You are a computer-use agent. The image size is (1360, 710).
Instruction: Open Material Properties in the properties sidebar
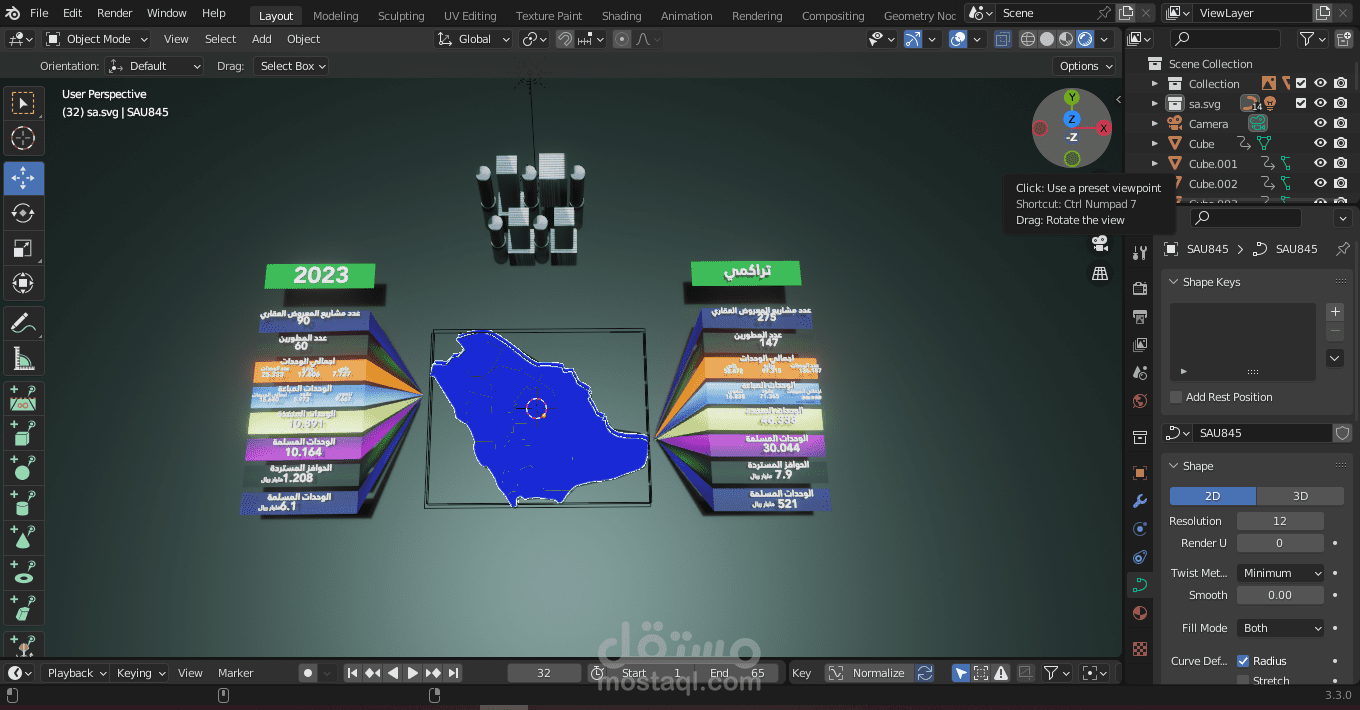[1139, 613]
